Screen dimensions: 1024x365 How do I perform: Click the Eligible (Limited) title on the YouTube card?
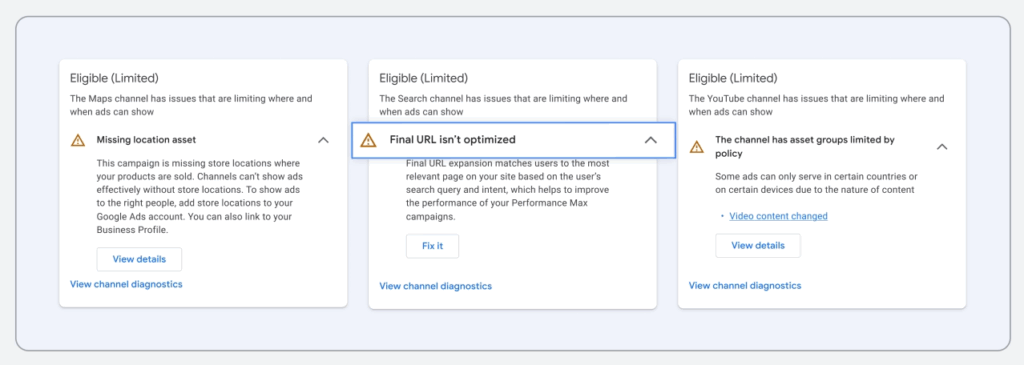(733, 78)
